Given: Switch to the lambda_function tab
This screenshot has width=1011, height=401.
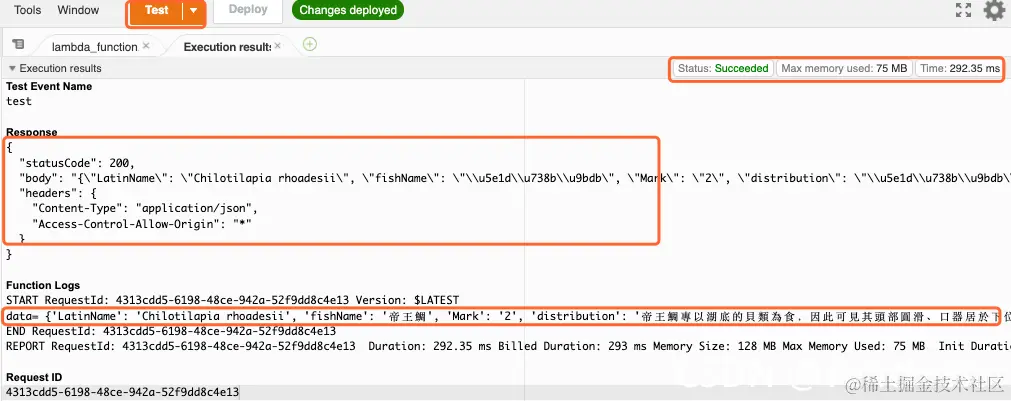Looking at the screenshot, I should (94, 47).
